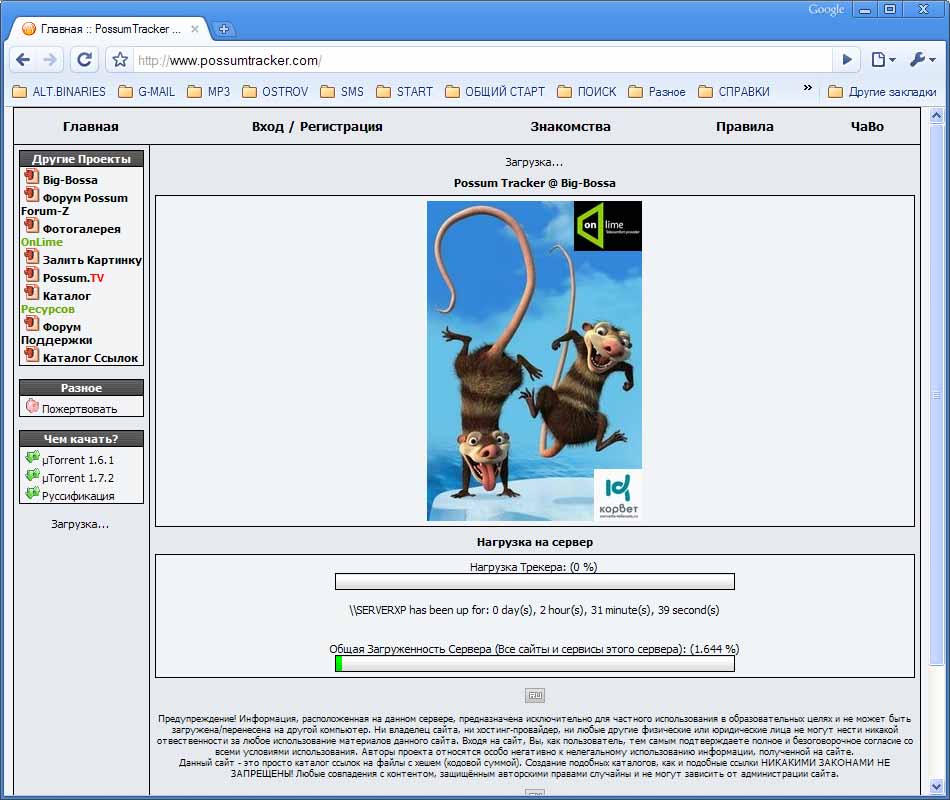This screenshot has height=800, width=950.
Task: Open the MP3 bookmarks folder
Action: pos(209,92)
